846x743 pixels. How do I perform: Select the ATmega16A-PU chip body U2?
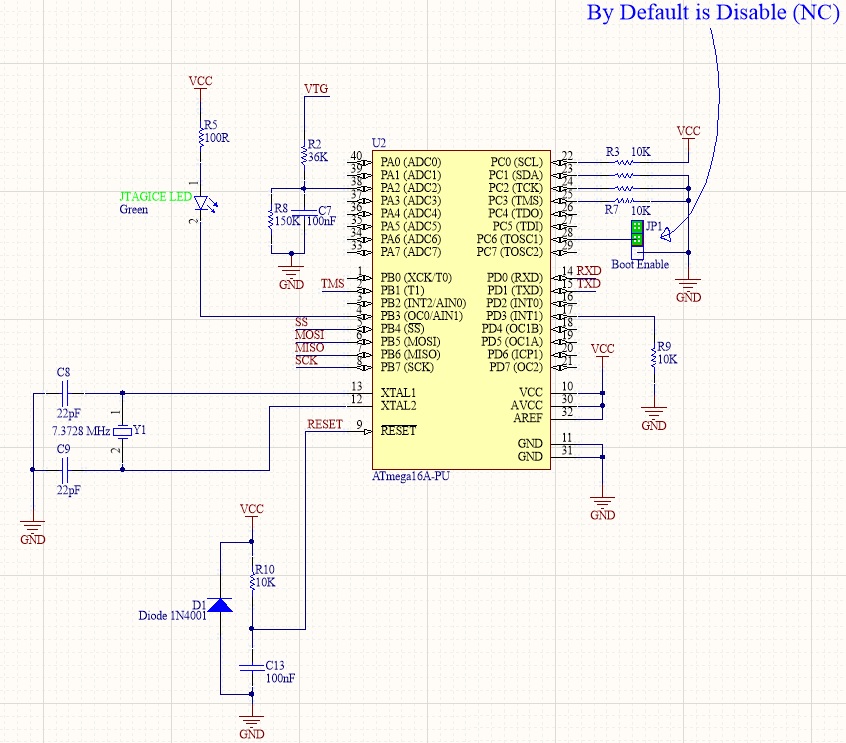[x=461, y=310]
